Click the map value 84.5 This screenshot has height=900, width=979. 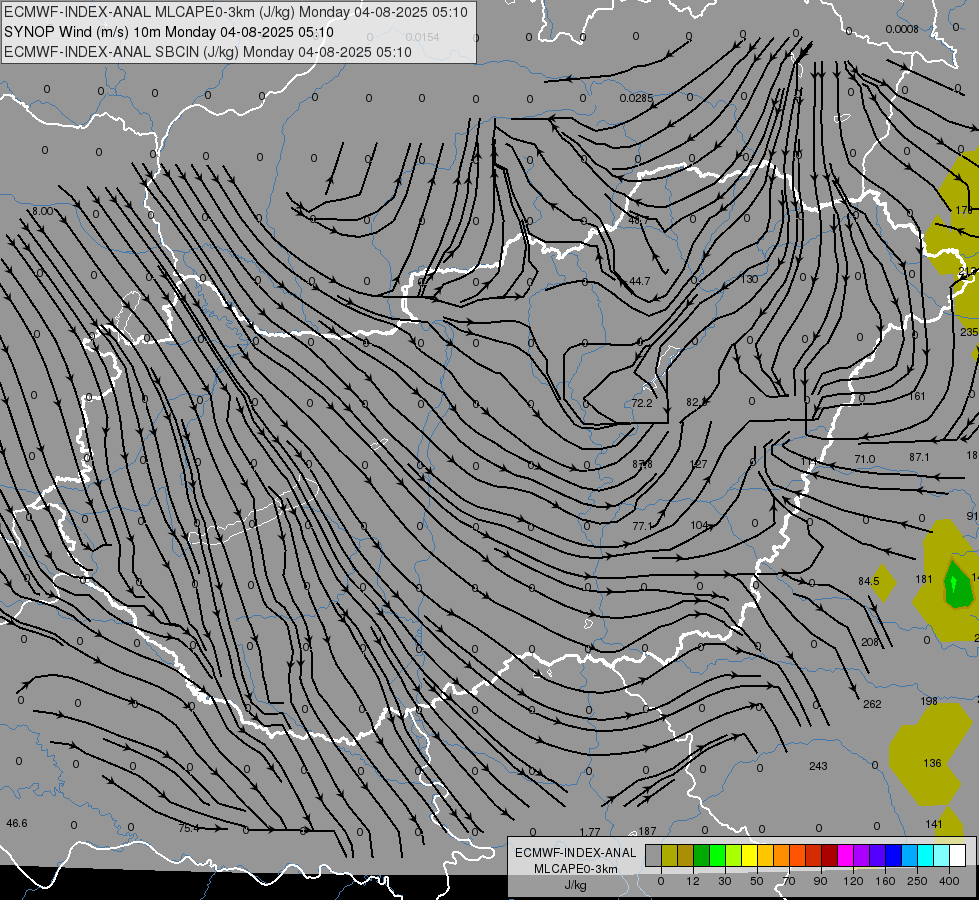868,581
